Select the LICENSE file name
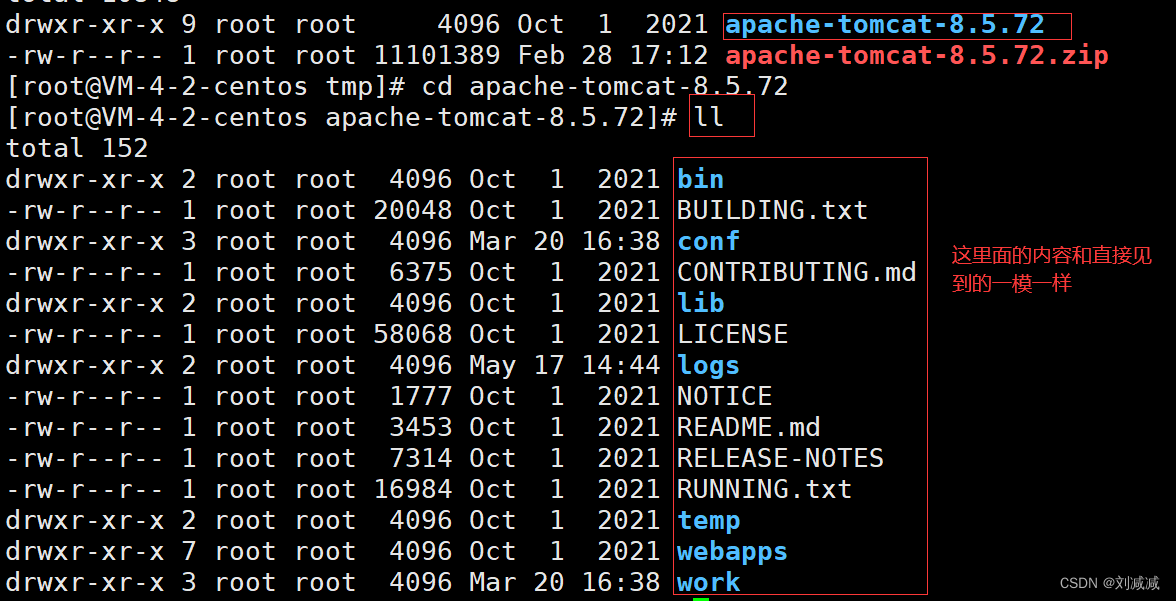Image resolution: width=1176 pixels, height=601 pixels. click(x=733, y=334)
